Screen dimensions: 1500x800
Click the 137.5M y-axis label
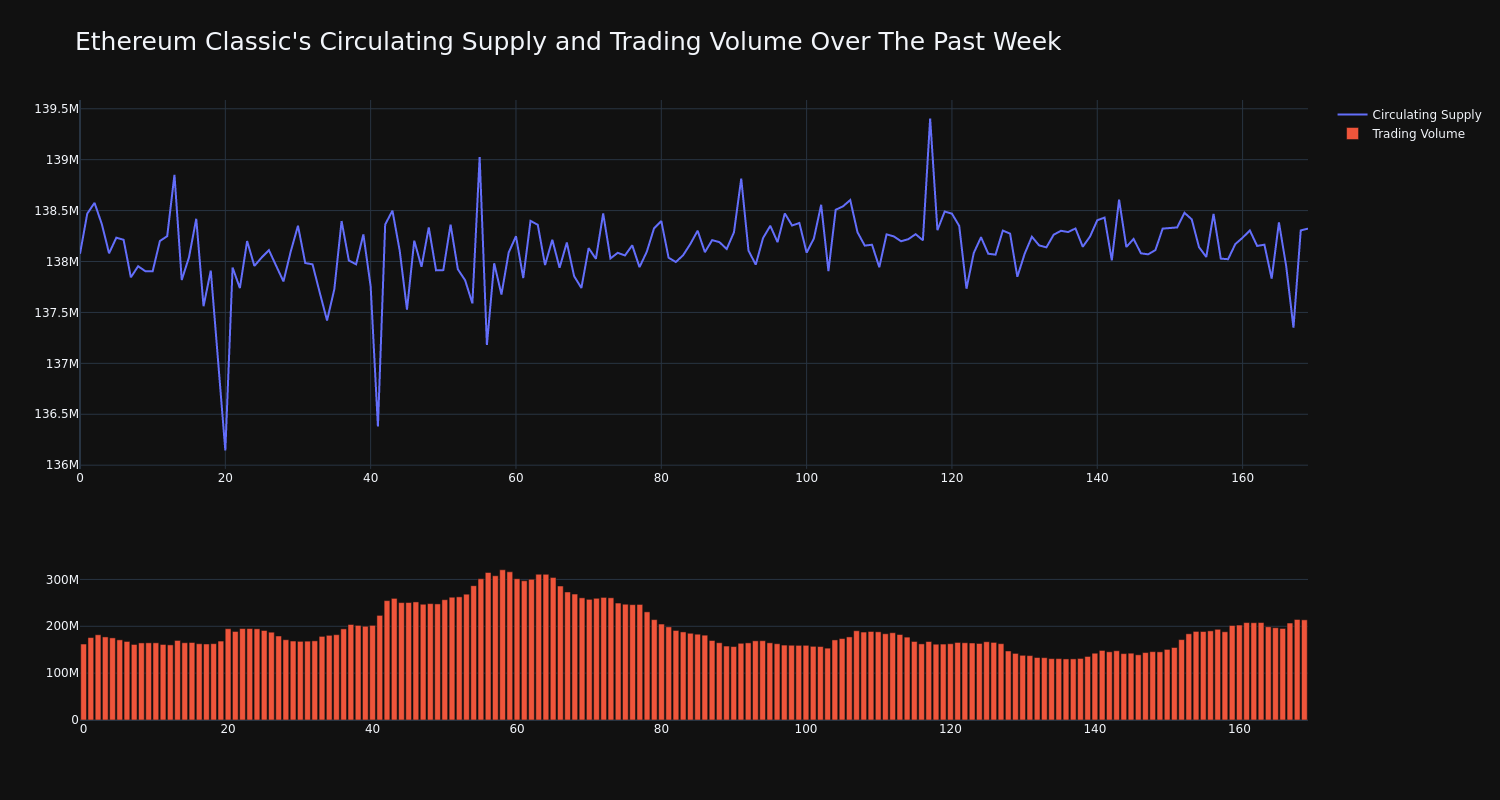pyautogui.click(x=56, y=313)
